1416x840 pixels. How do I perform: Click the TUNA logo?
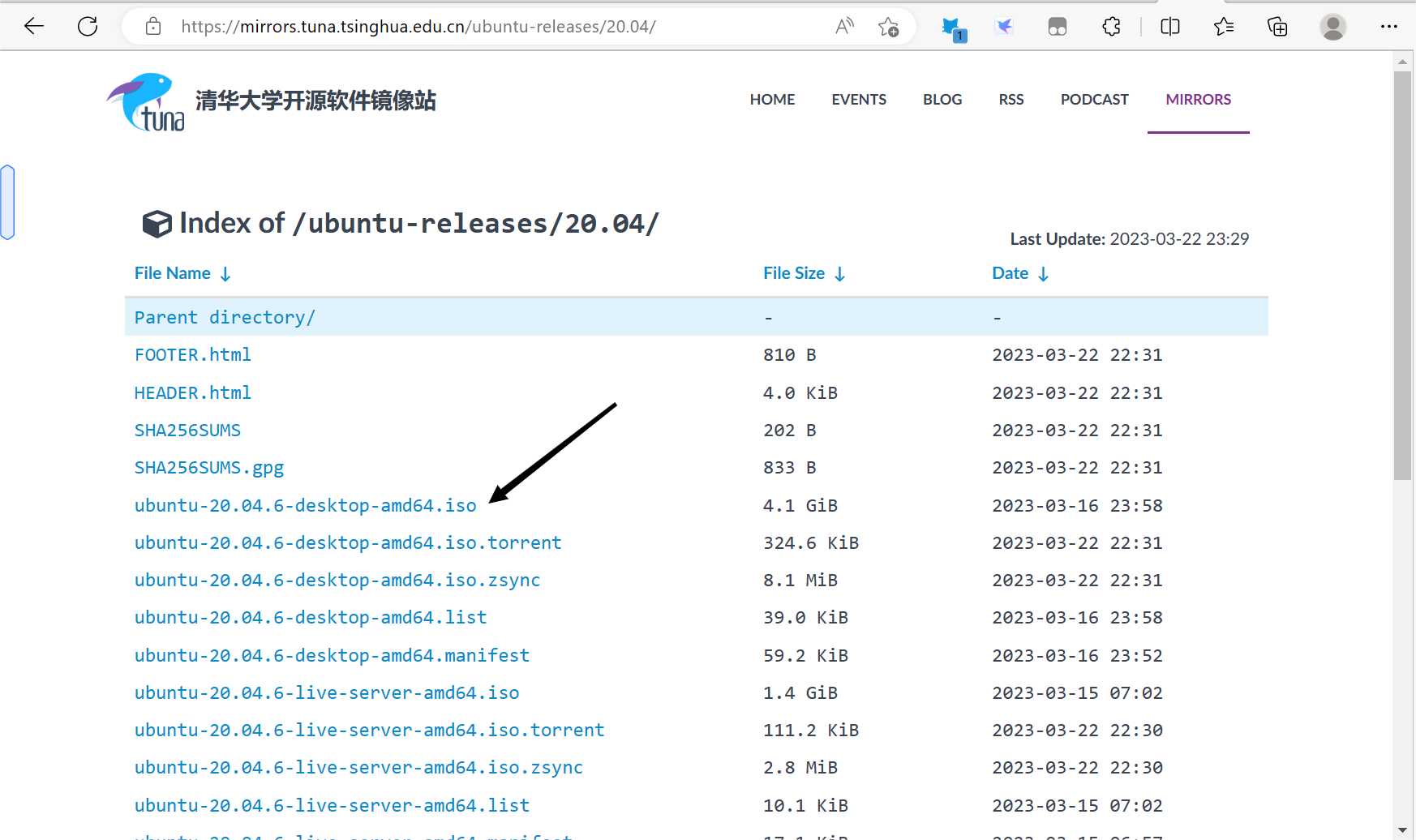(146, 101)
